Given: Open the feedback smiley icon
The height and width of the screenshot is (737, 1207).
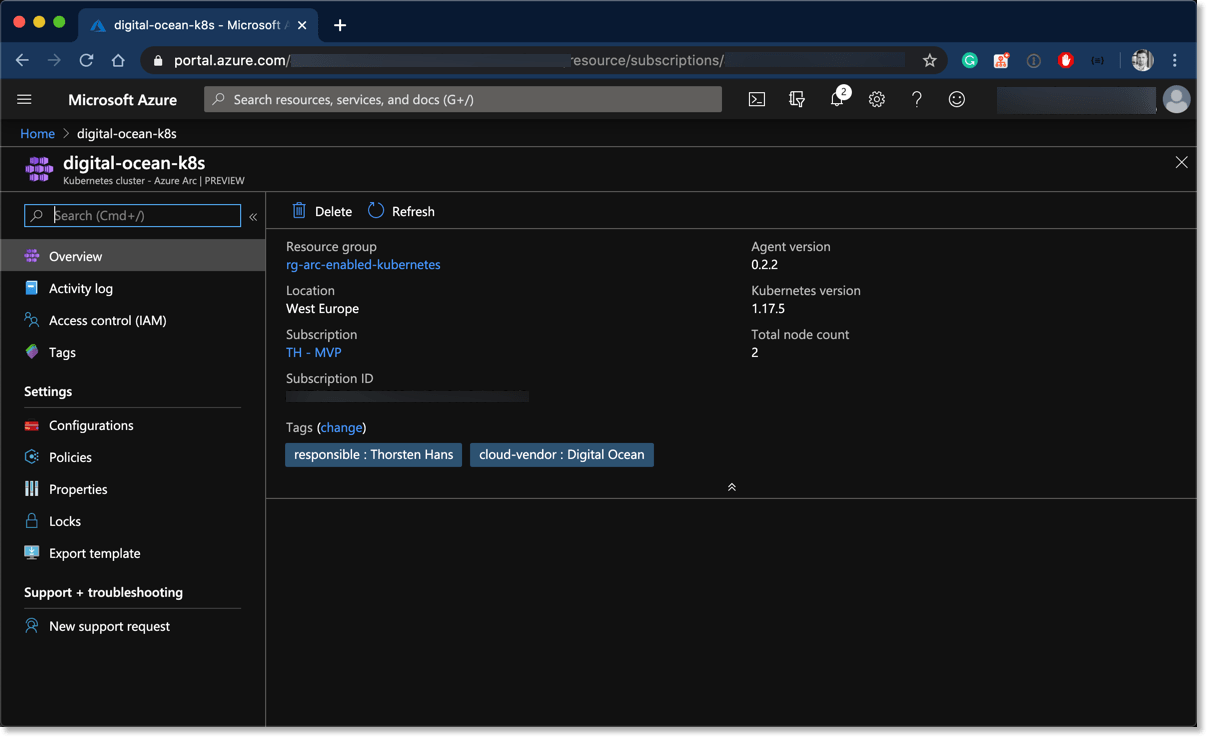Looking at the screenshot, I should pyautogui.click(x=957, y=99).
